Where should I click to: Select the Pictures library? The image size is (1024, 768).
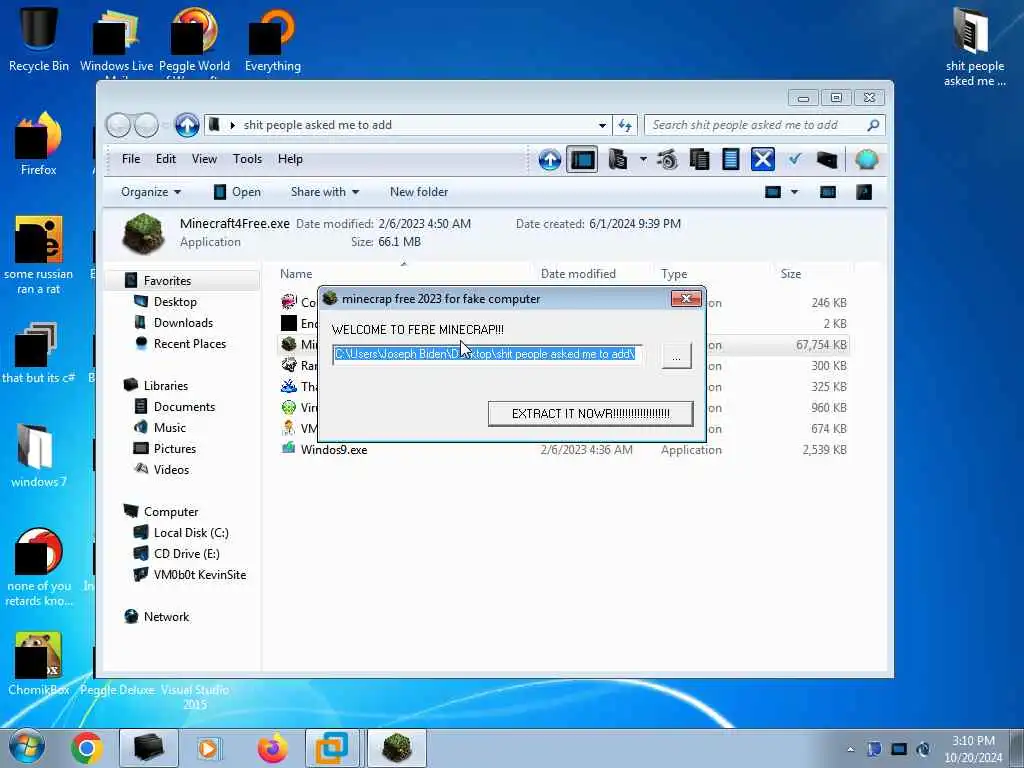(174, 449)
